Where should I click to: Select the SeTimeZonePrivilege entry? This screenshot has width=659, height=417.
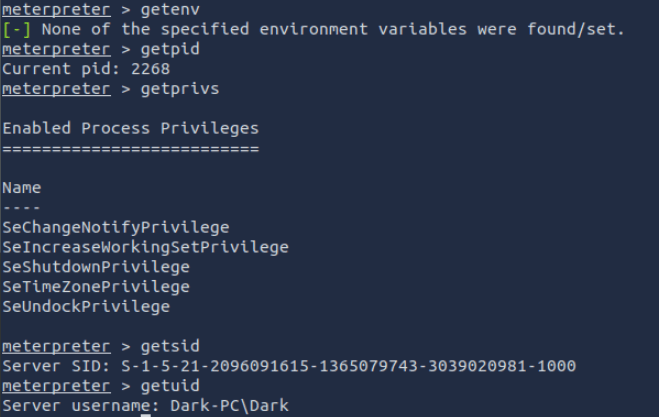[96, 287]
